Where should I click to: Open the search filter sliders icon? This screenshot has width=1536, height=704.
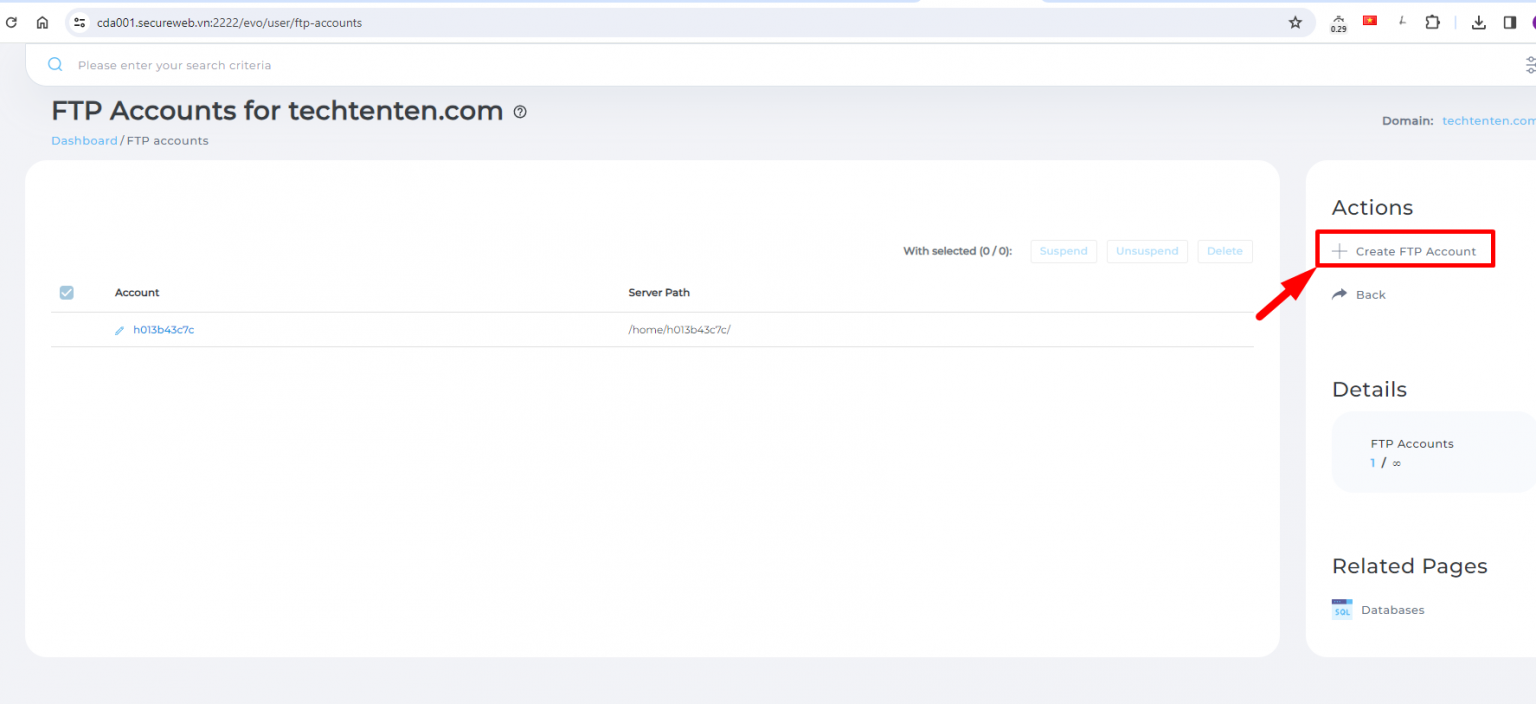pyautogui.click(x=1530, y=64)
